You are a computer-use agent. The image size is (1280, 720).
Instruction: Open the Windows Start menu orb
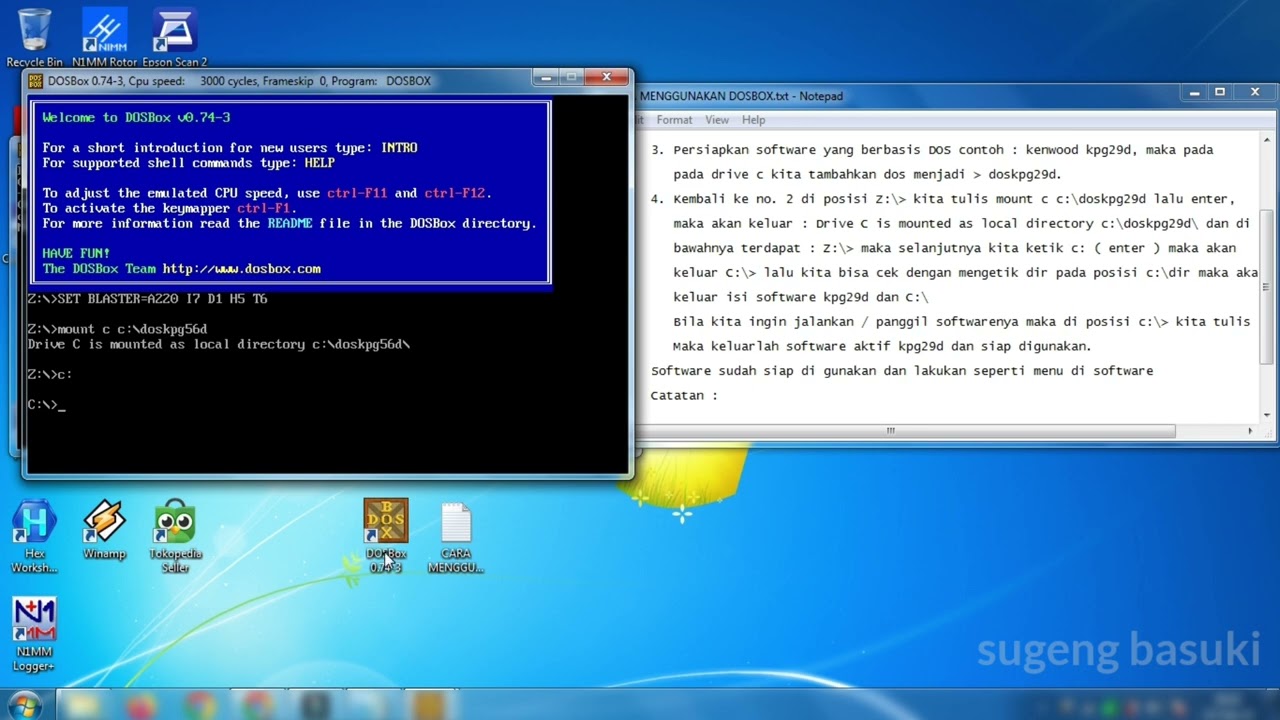pos(24,705)
